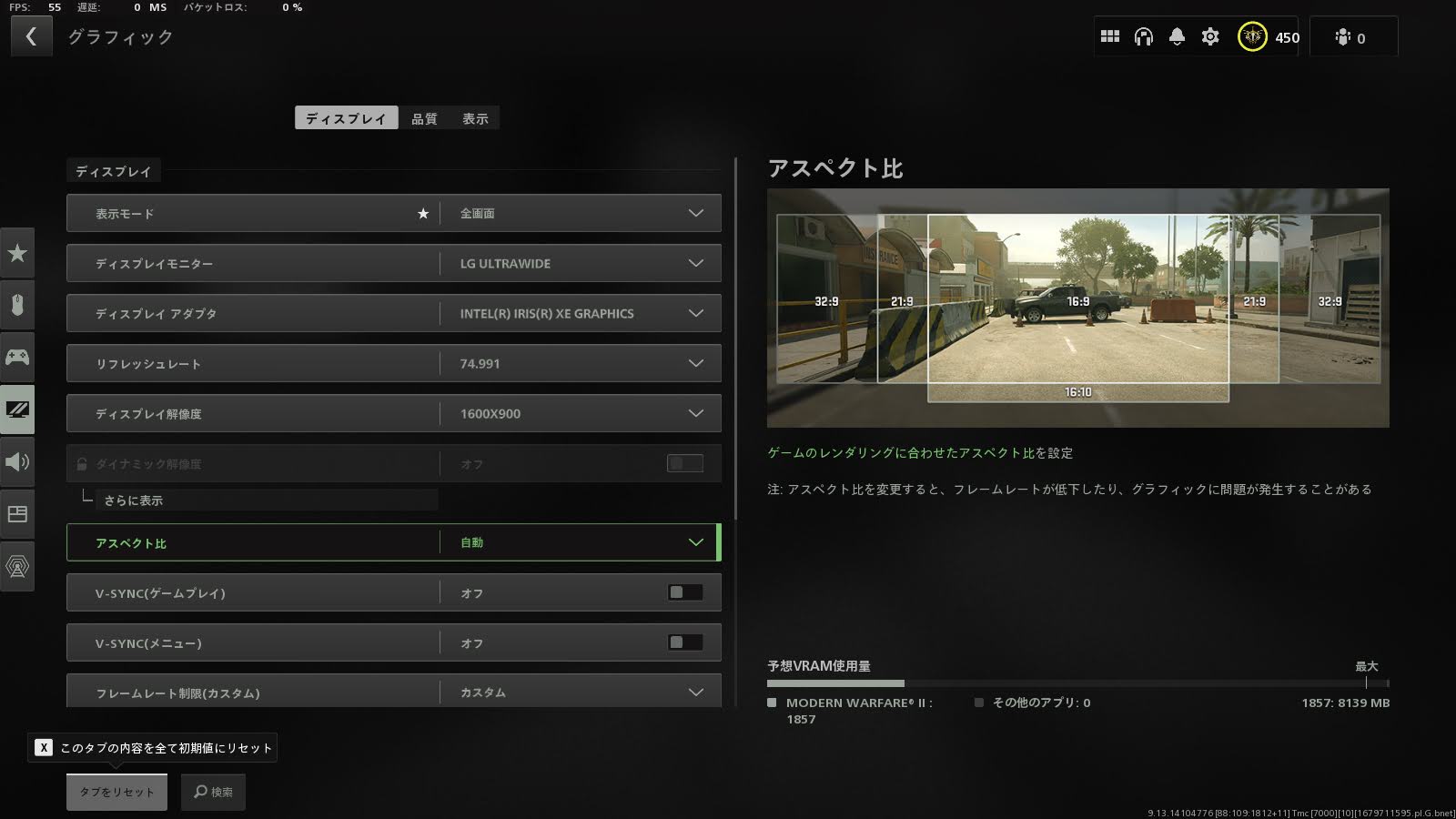The image size is (1456, 819).
Task: Click the 最大 VRAM marker label
Action: (x=1366, y=666)
